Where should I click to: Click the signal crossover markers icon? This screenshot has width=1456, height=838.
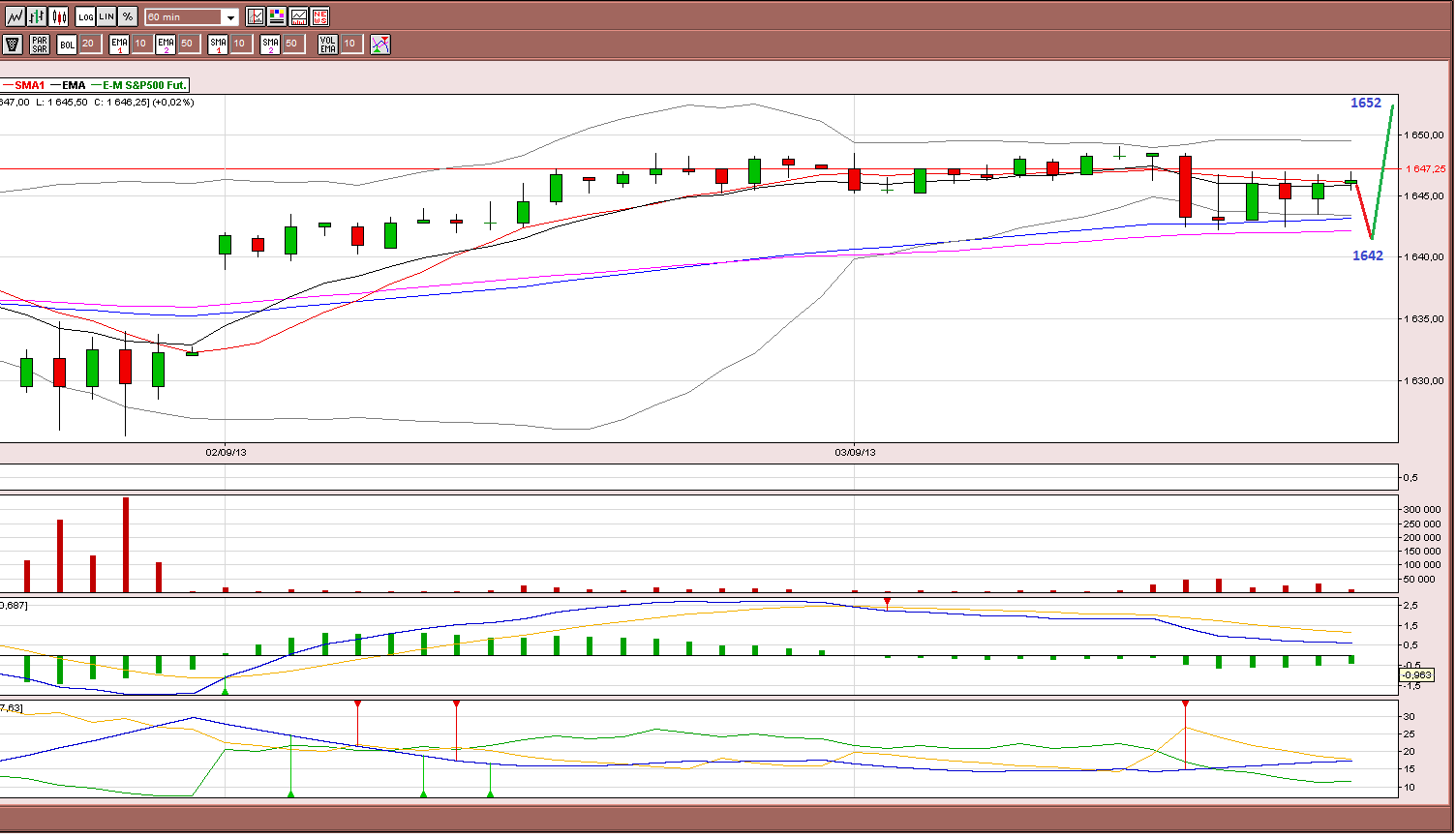coord(380,45)
